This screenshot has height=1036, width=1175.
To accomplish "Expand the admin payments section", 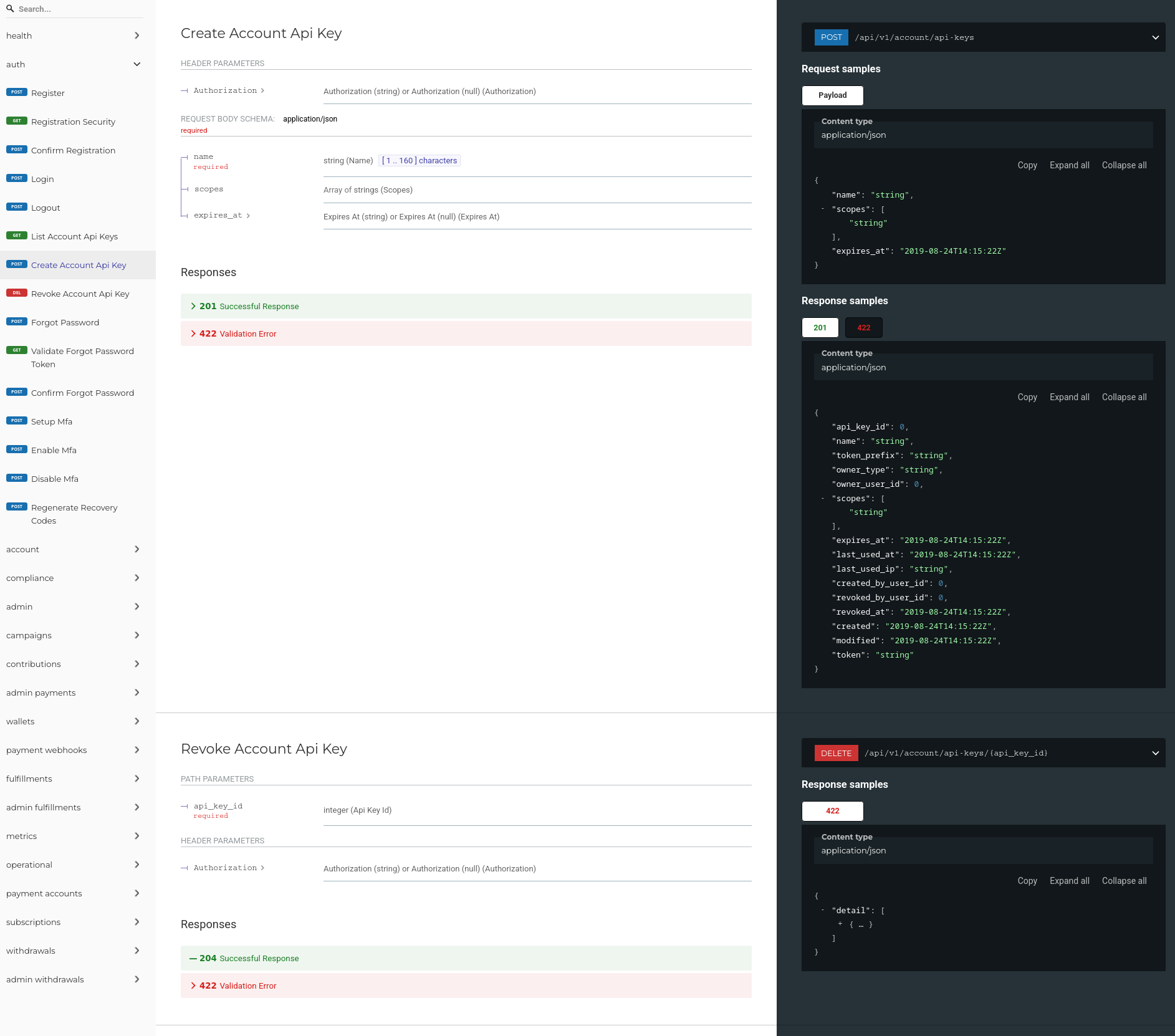I will [x=78, y=693].
